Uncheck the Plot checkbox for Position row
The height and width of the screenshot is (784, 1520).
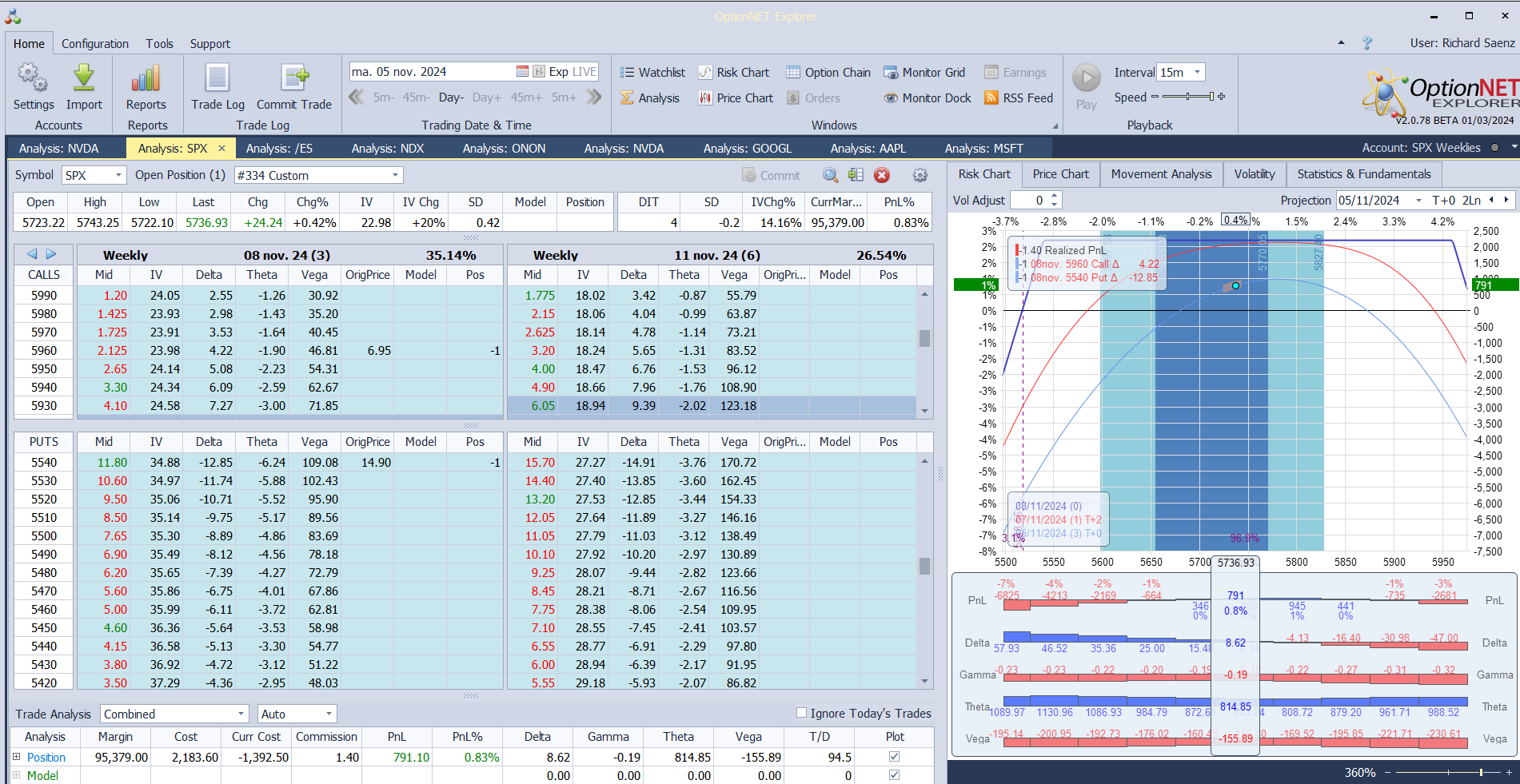coord(894,757)
